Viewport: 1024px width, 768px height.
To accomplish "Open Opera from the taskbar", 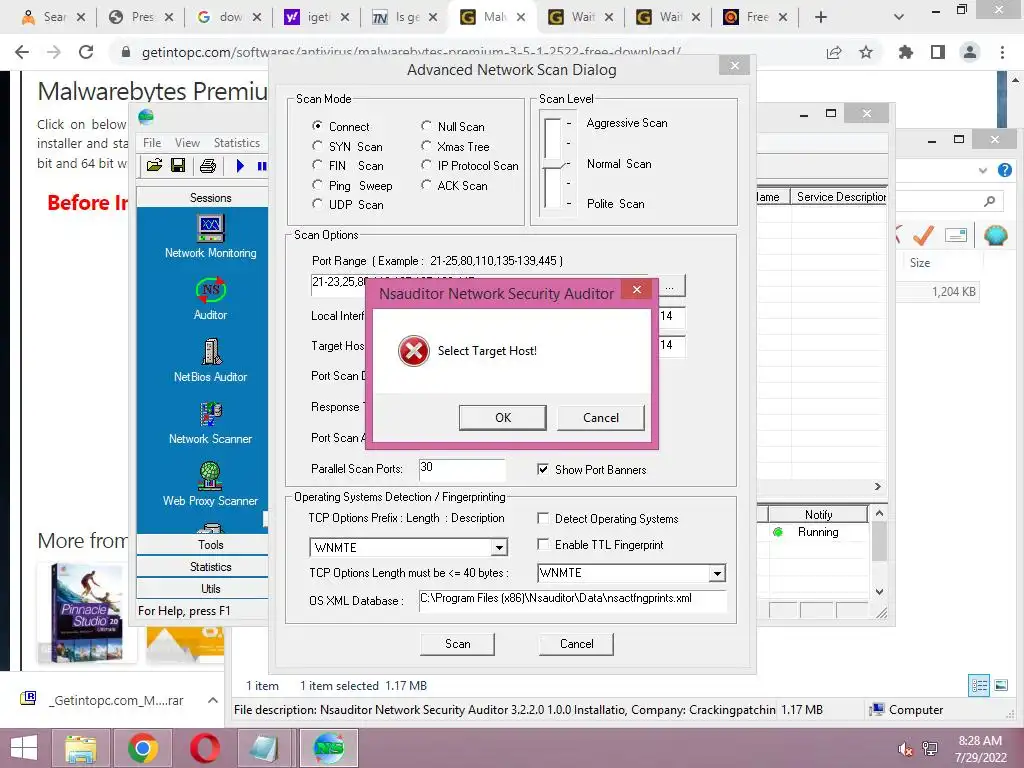I will [205, 748].
